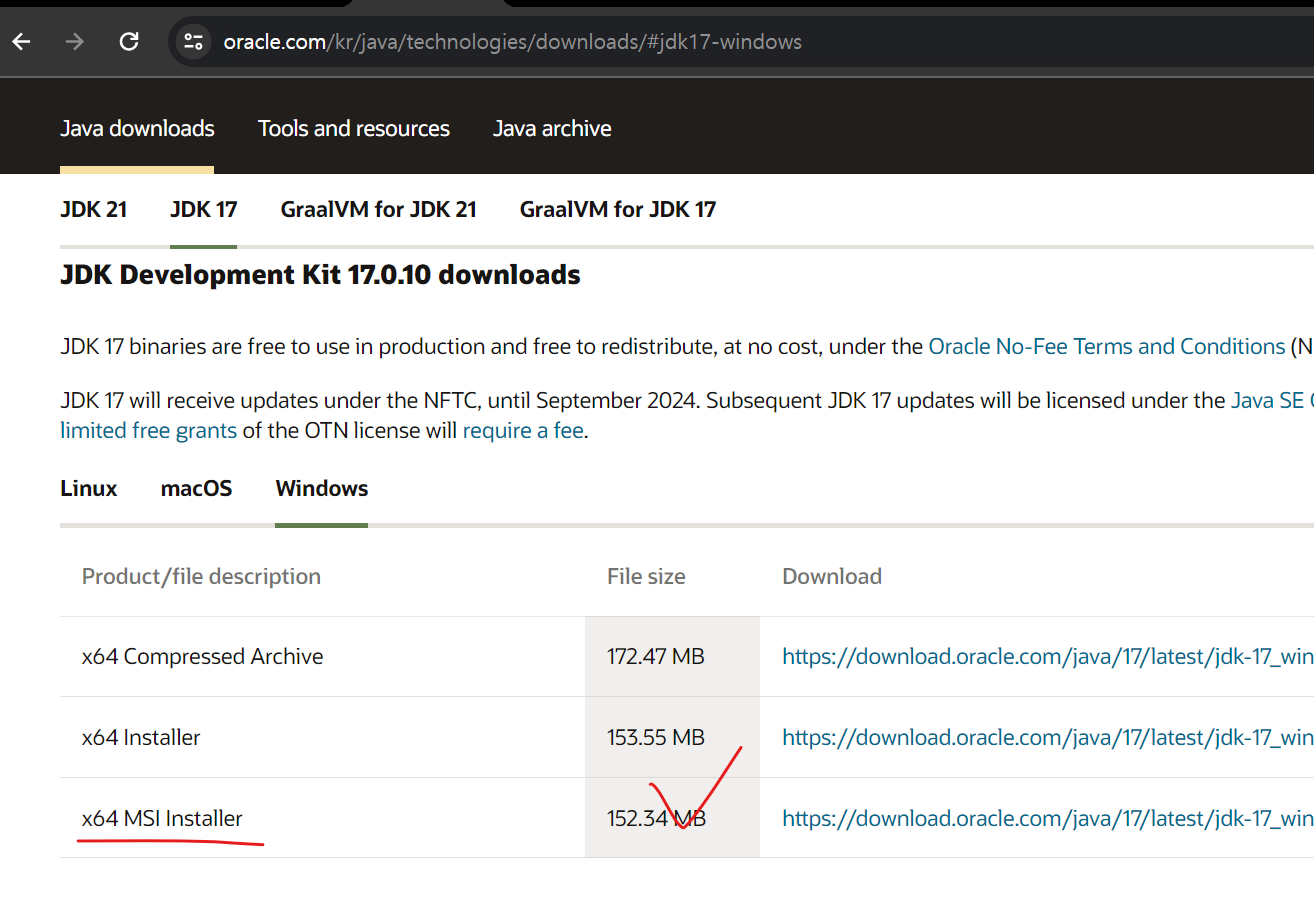The width and height of the screenshot is (1314, 906).
Task: Open the Java SE license link
Action: click(x=1271, y=400)
